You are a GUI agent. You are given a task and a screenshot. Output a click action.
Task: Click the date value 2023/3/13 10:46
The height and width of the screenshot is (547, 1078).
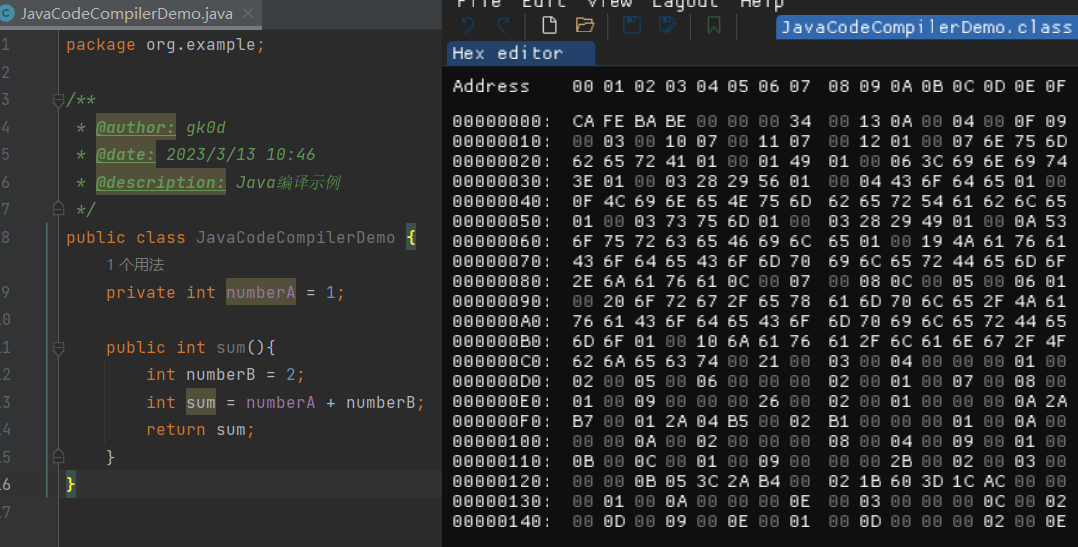(240, 155)
